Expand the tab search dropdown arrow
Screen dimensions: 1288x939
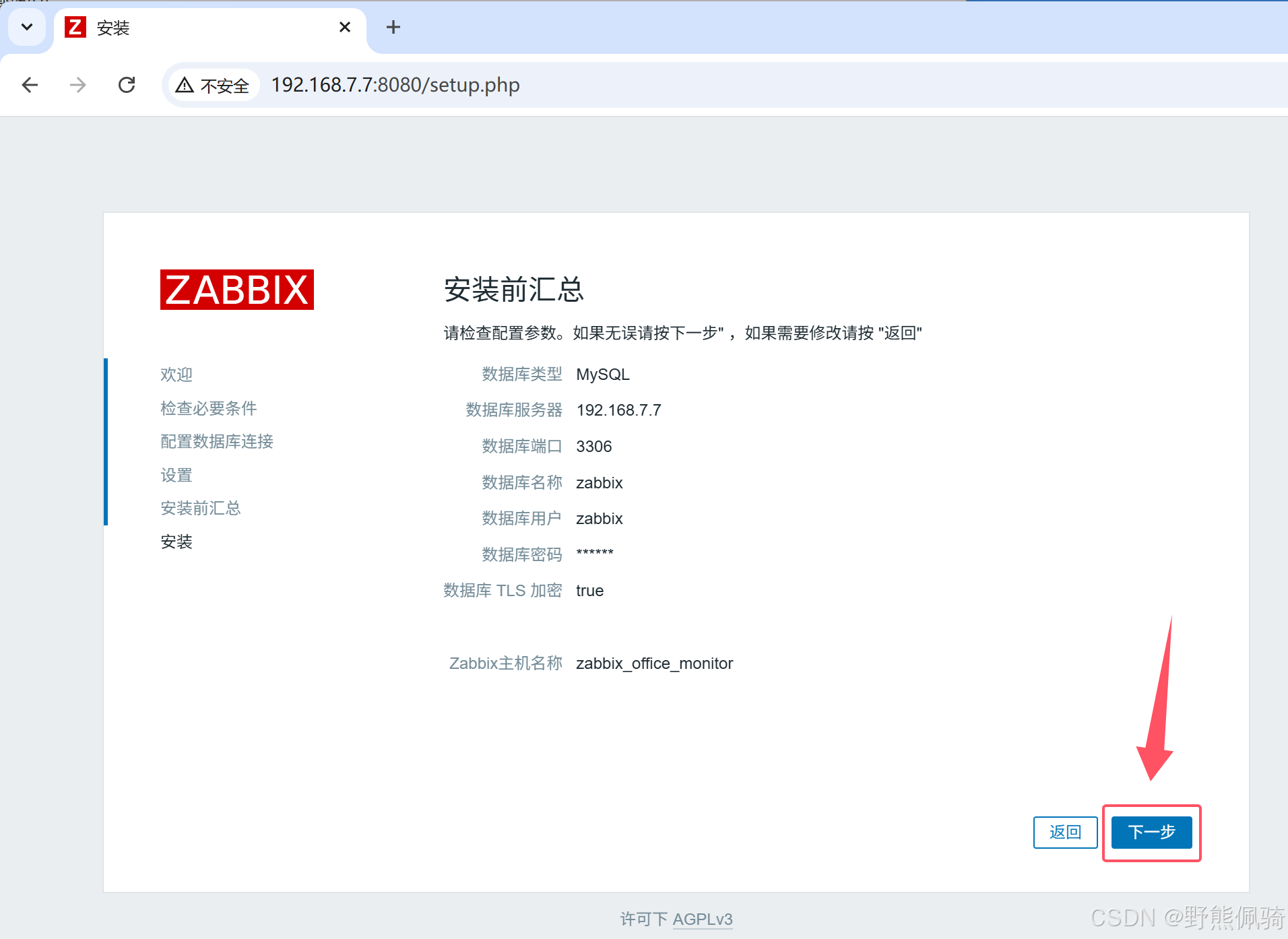click(x=27, y=27)
